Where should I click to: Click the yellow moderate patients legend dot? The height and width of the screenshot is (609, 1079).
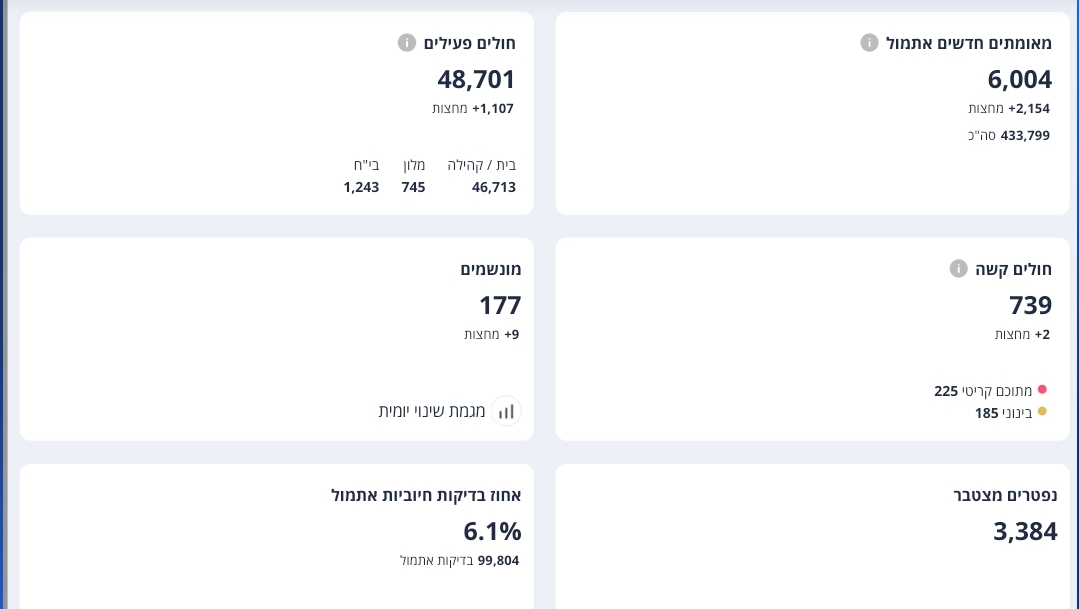[1042, 412]
